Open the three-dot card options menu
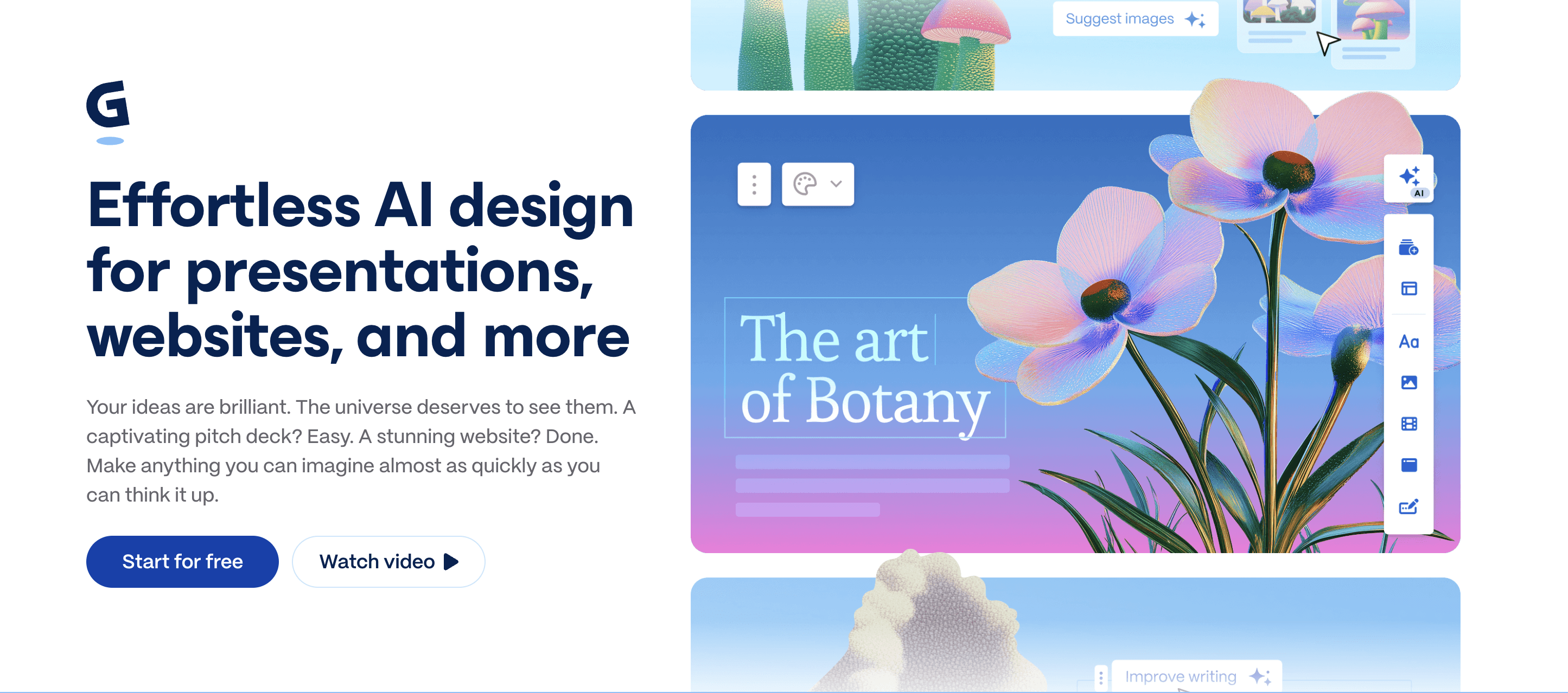The image size is (1568, 693). (754, 184)
